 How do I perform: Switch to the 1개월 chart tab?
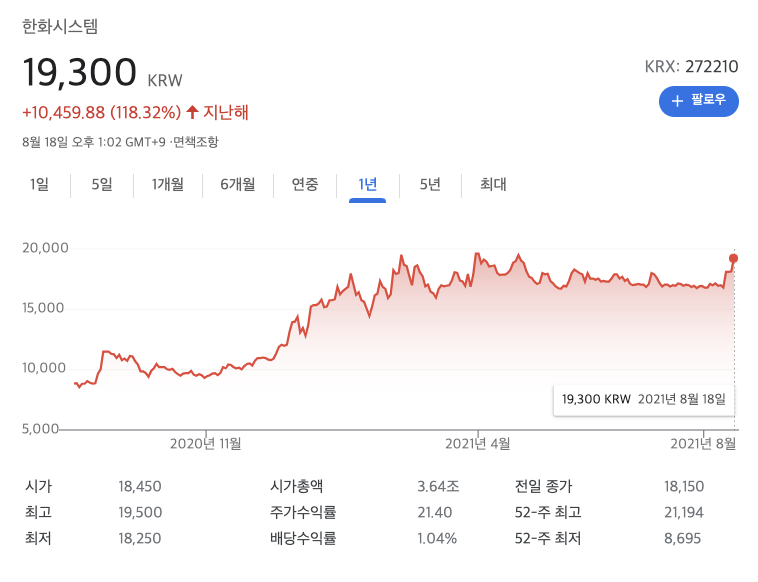point(167,184)
